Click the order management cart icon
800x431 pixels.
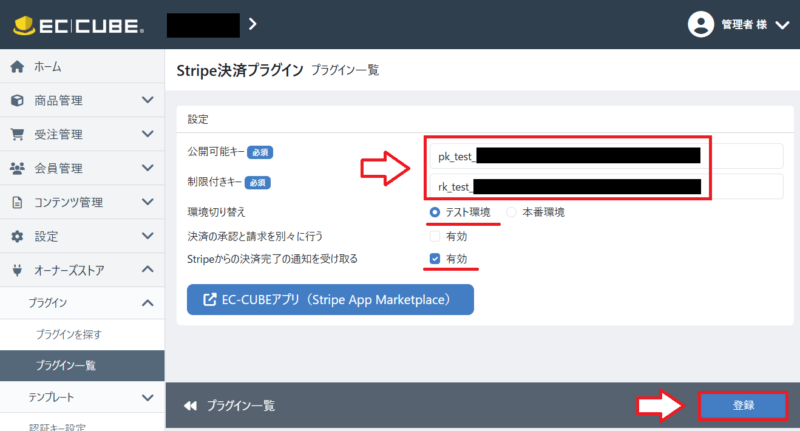pyautogui.click(x=17, y=134)
